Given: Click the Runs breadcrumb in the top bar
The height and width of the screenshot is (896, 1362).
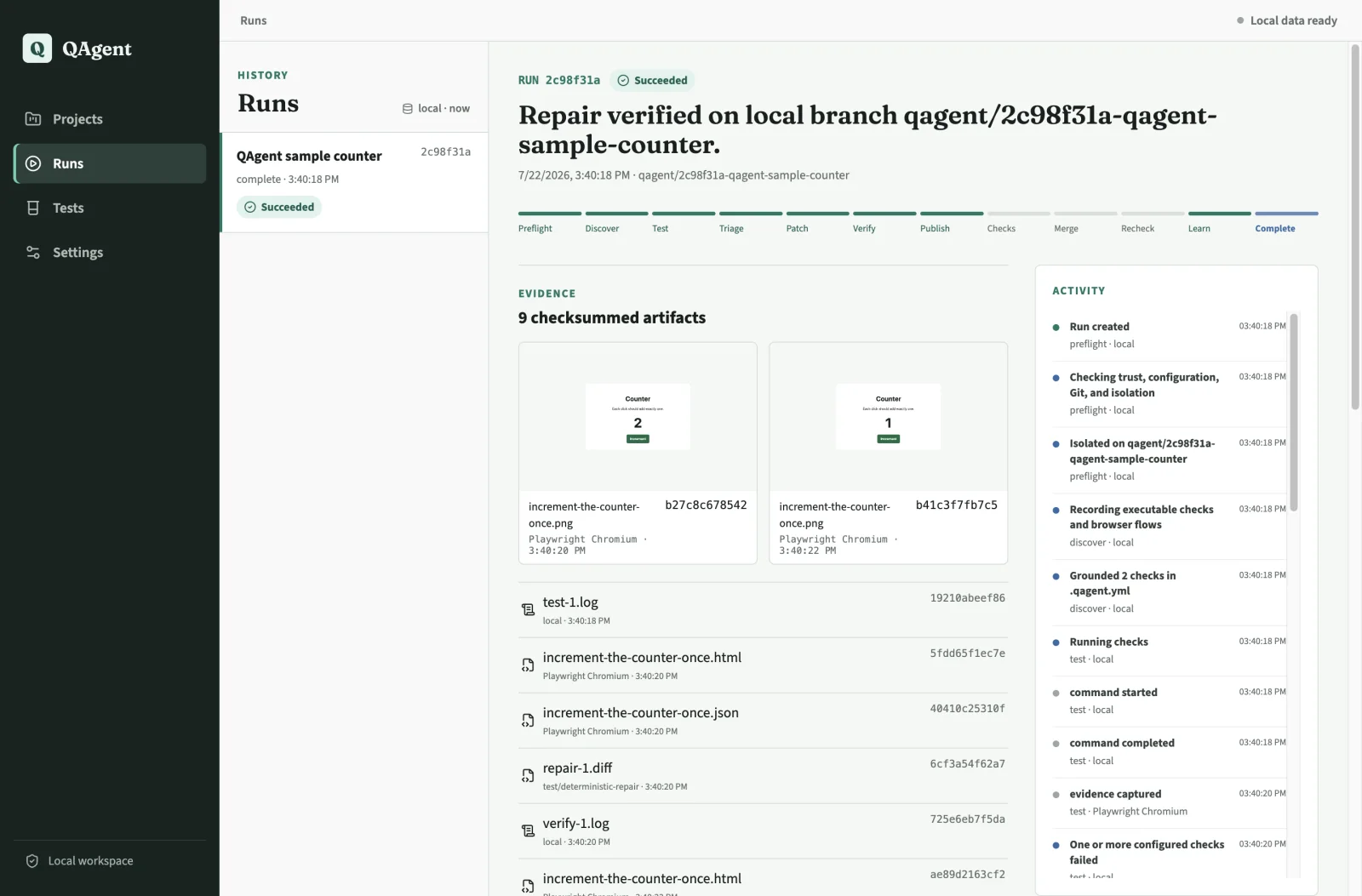Looking at the screenshot, I should (x=253, y=20).
